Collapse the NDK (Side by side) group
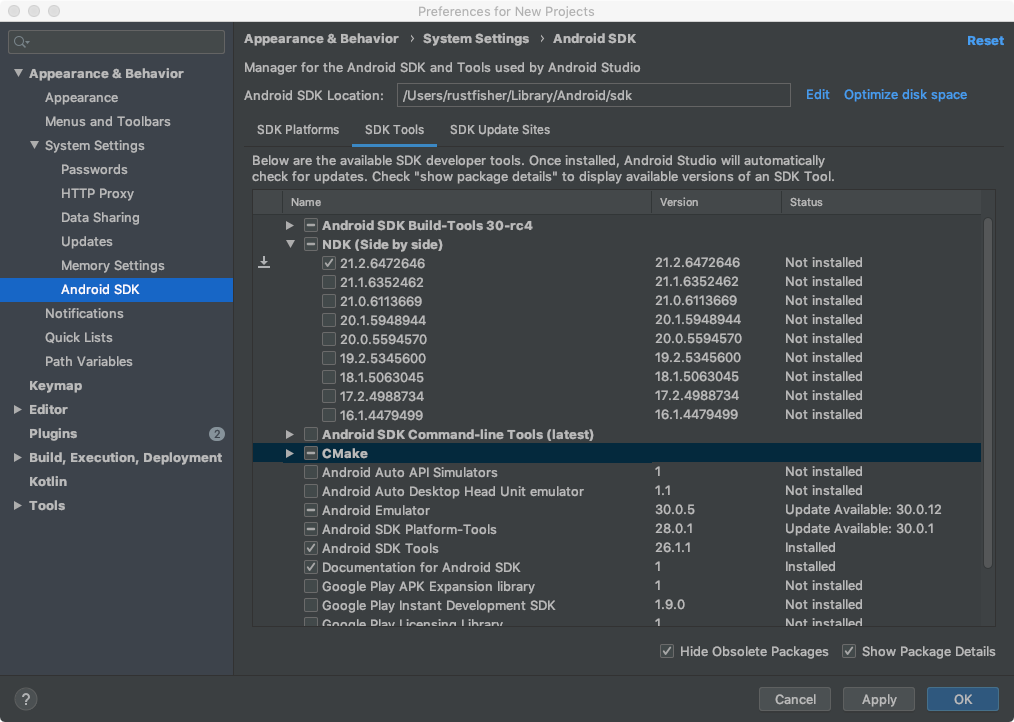The width and height of the screenshot is (1014, 722). (290, 244)
